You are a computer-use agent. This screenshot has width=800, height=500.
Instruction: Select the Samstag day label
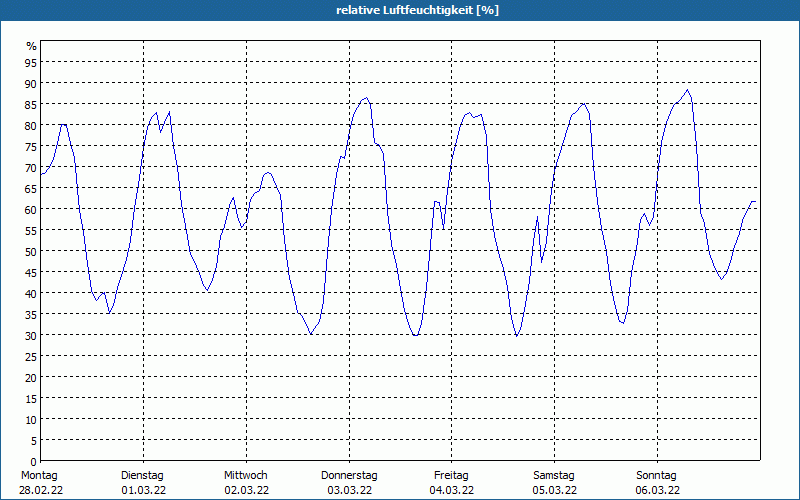point(554,475)
